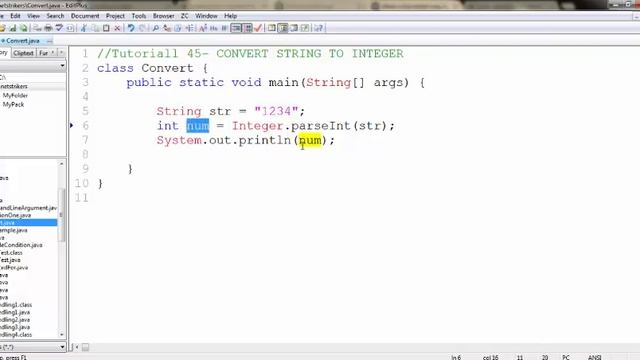The image size is (640, 360).
Task: Click the Find in files toolbar icon
Action: (x=178, y=28)
